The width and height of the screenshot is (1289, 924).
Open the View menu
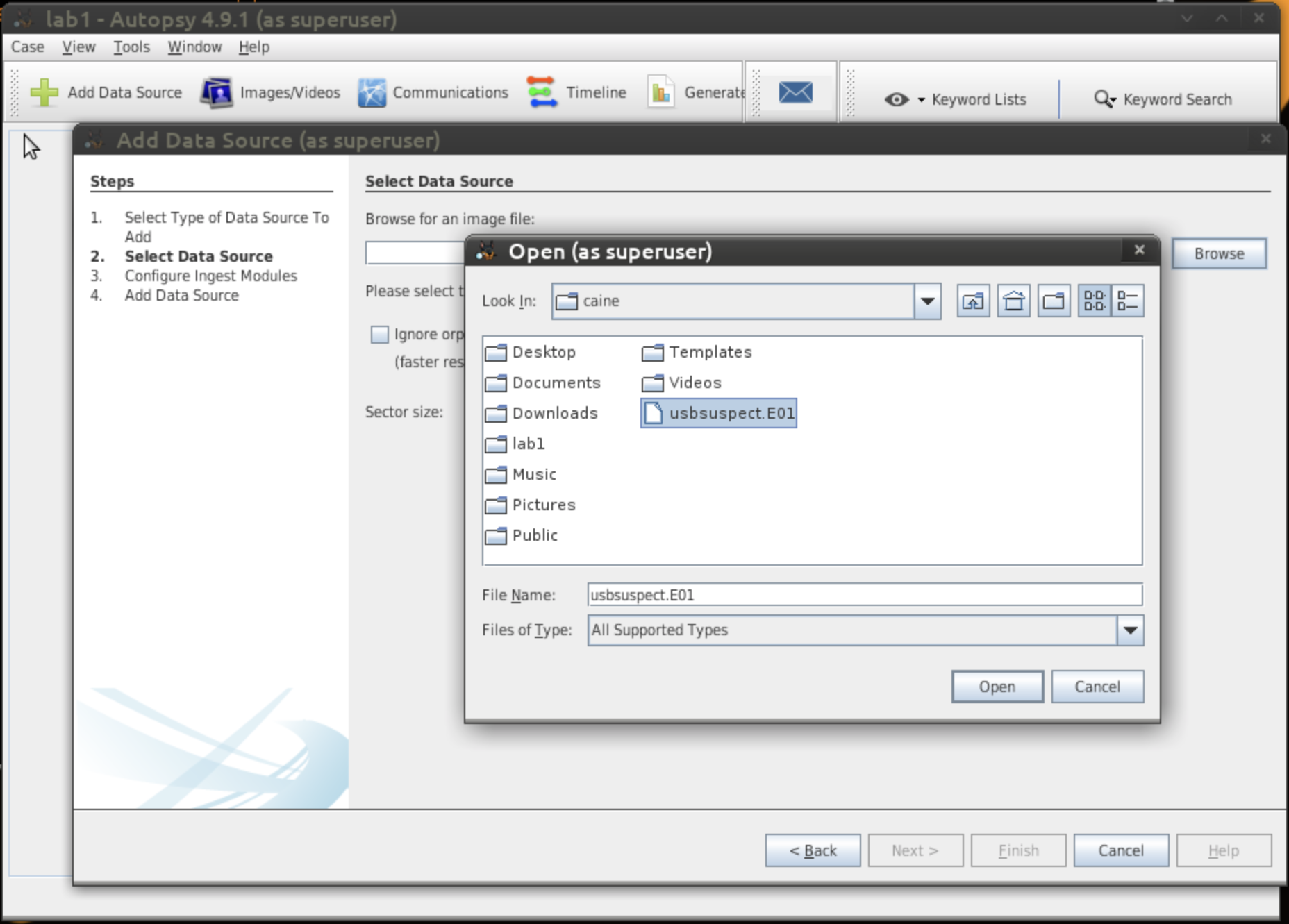pos(78,47)
